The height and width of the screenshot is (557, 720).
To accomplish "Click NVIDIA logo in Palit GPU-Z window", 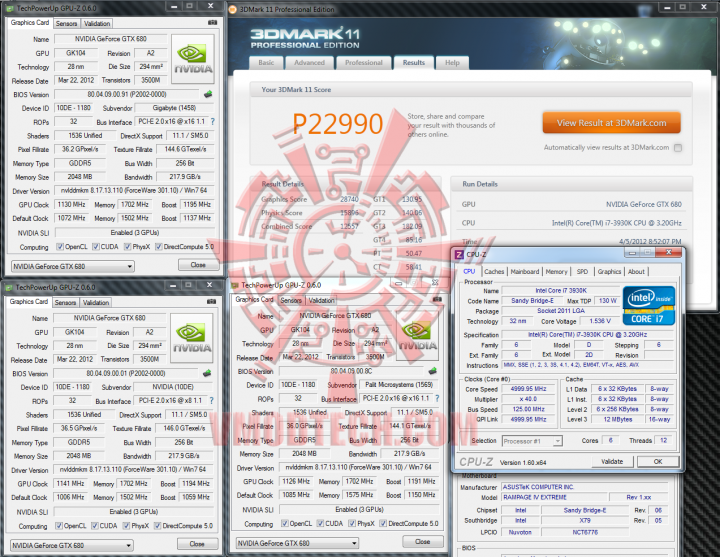I will pos(417,338).
